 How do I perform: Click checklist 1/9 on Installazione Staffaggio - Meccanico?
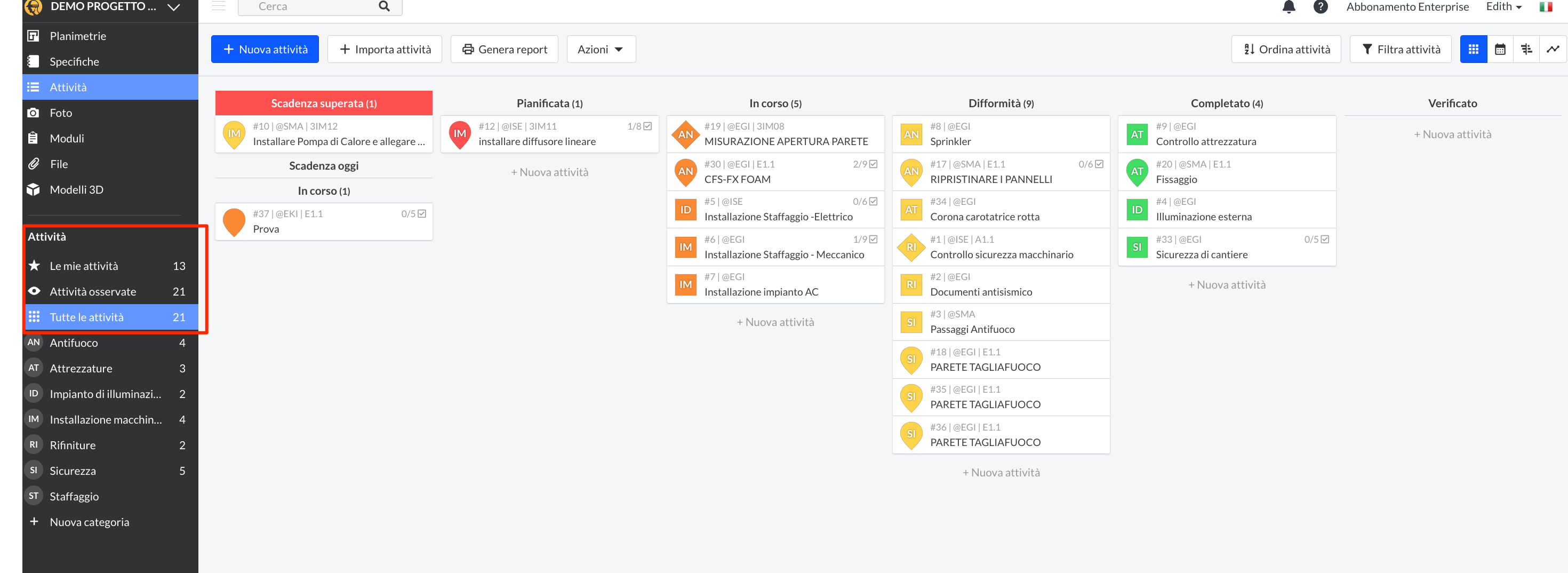(865, 240)
